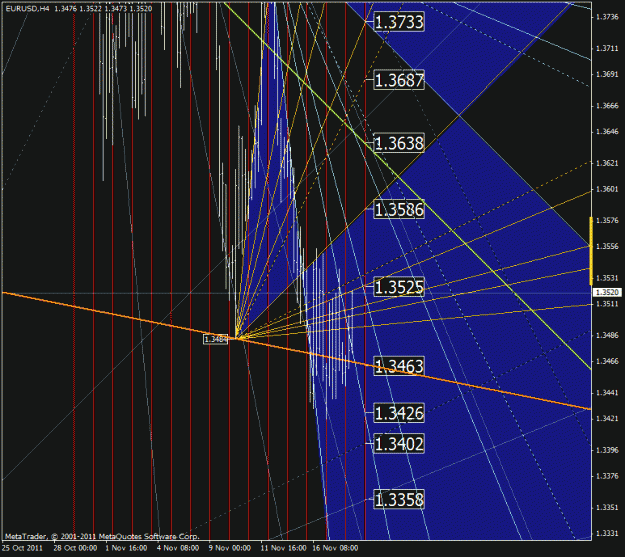Click the 1.3396 price scale value

(607, 450)
